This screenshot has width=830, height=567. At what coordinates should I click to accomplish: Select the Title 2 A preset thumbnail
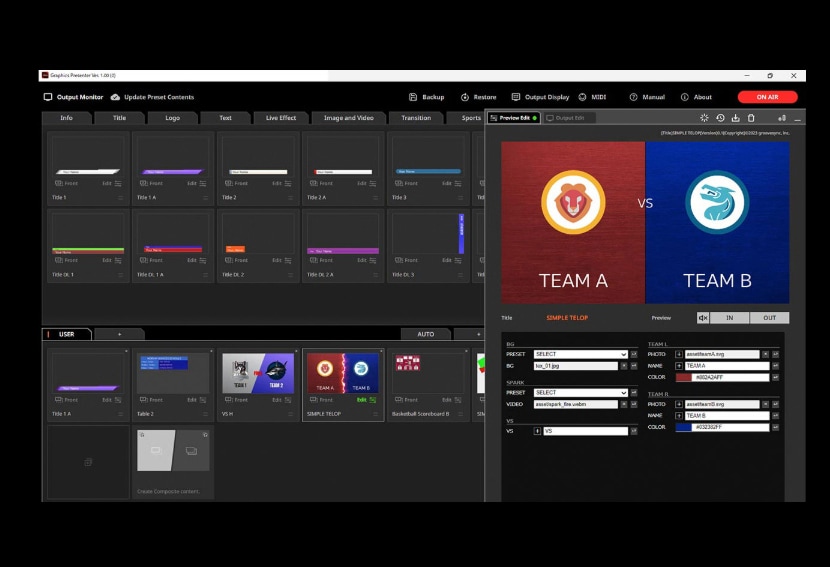coord(343,160)
